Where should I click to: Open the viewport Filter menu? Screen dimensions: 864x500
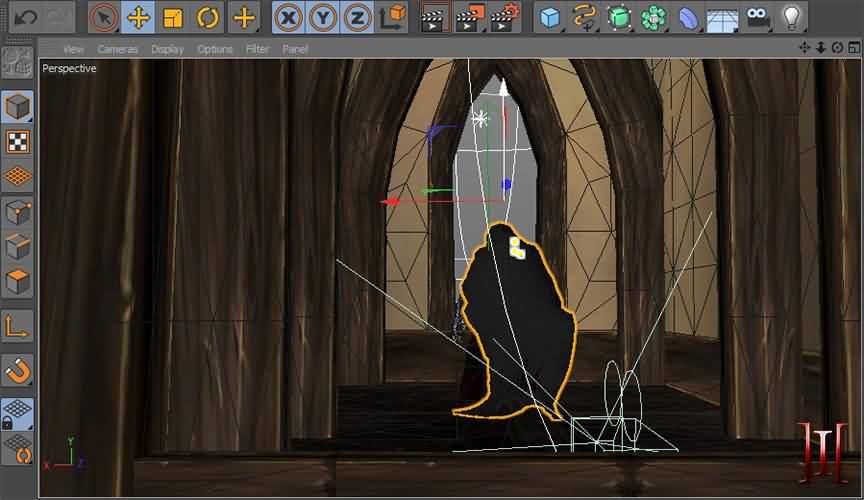(x=257, y=49)
